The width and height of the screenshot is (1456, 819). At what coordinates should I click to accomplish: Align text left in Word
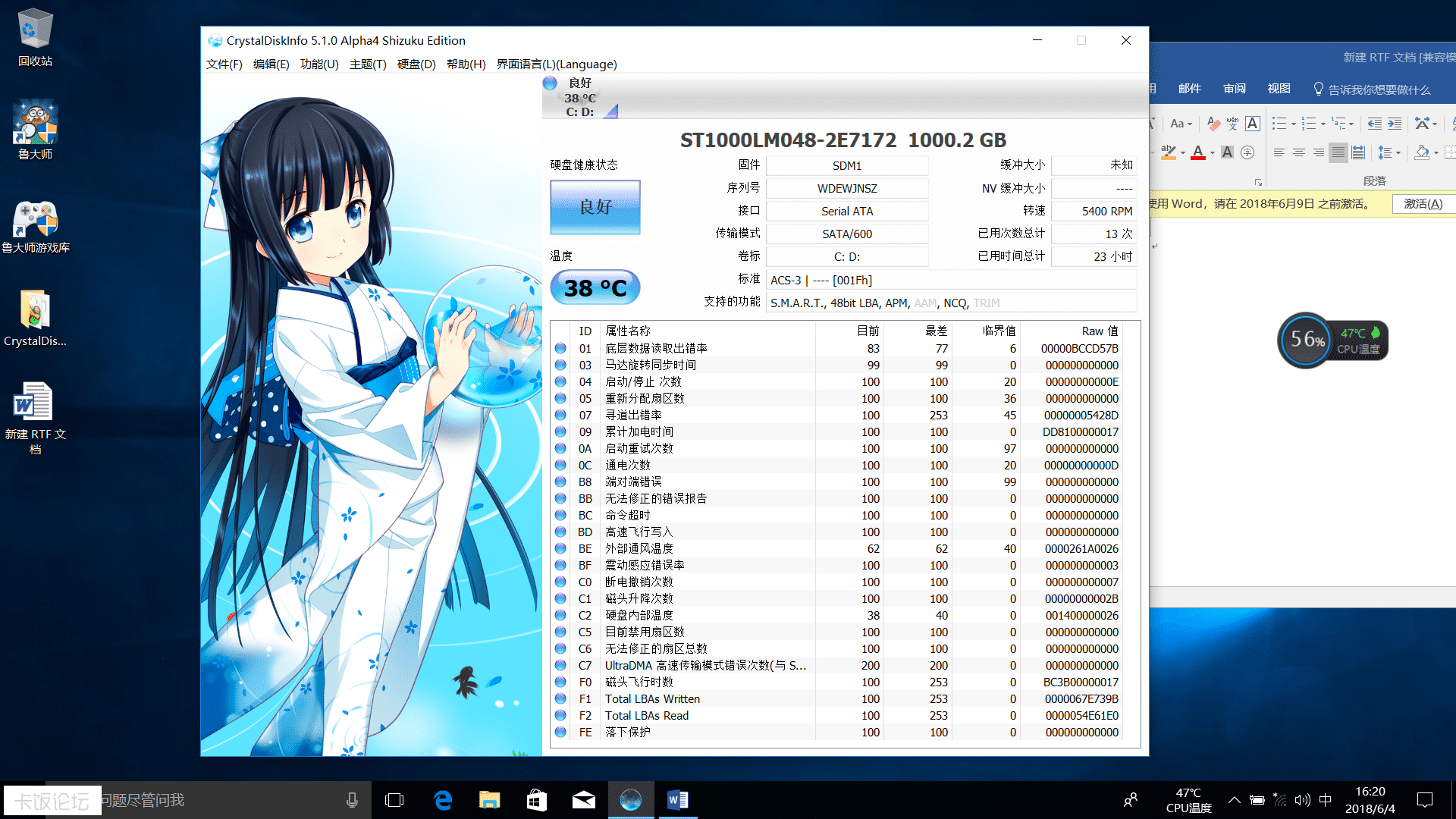[x=1279, y=152]
